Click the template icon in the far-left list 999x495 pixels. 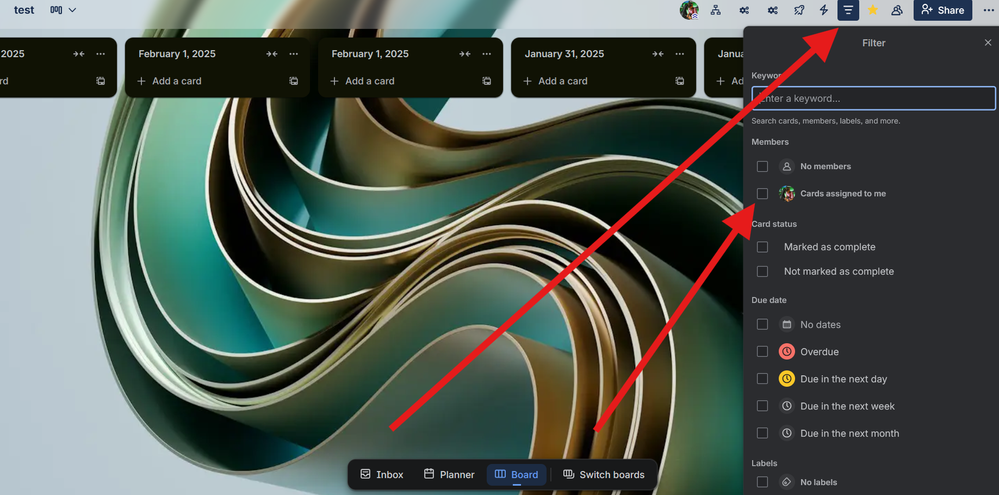(101, 81)
